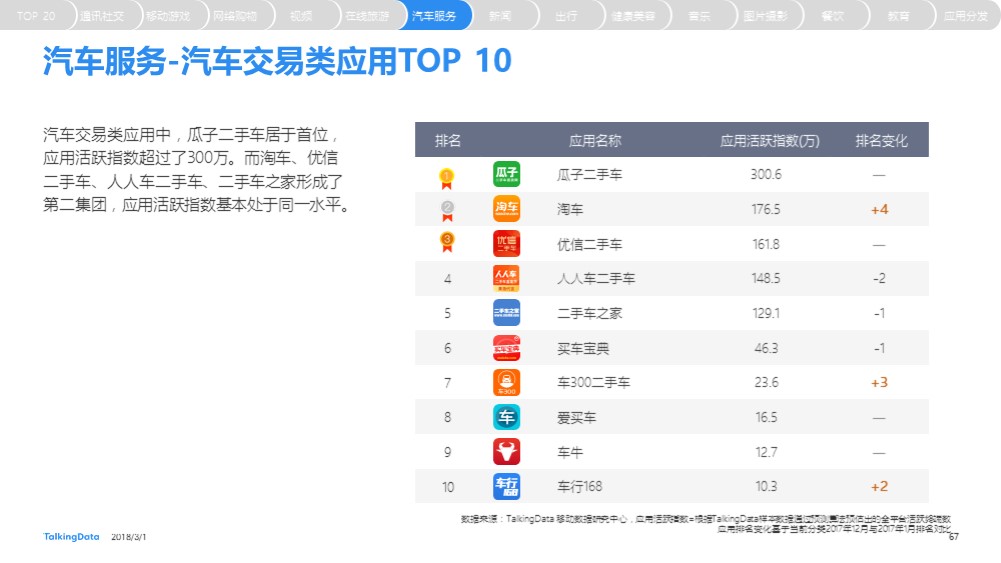Open the 车行168 blue app icon
The image size is (1001, 563).
506,486
